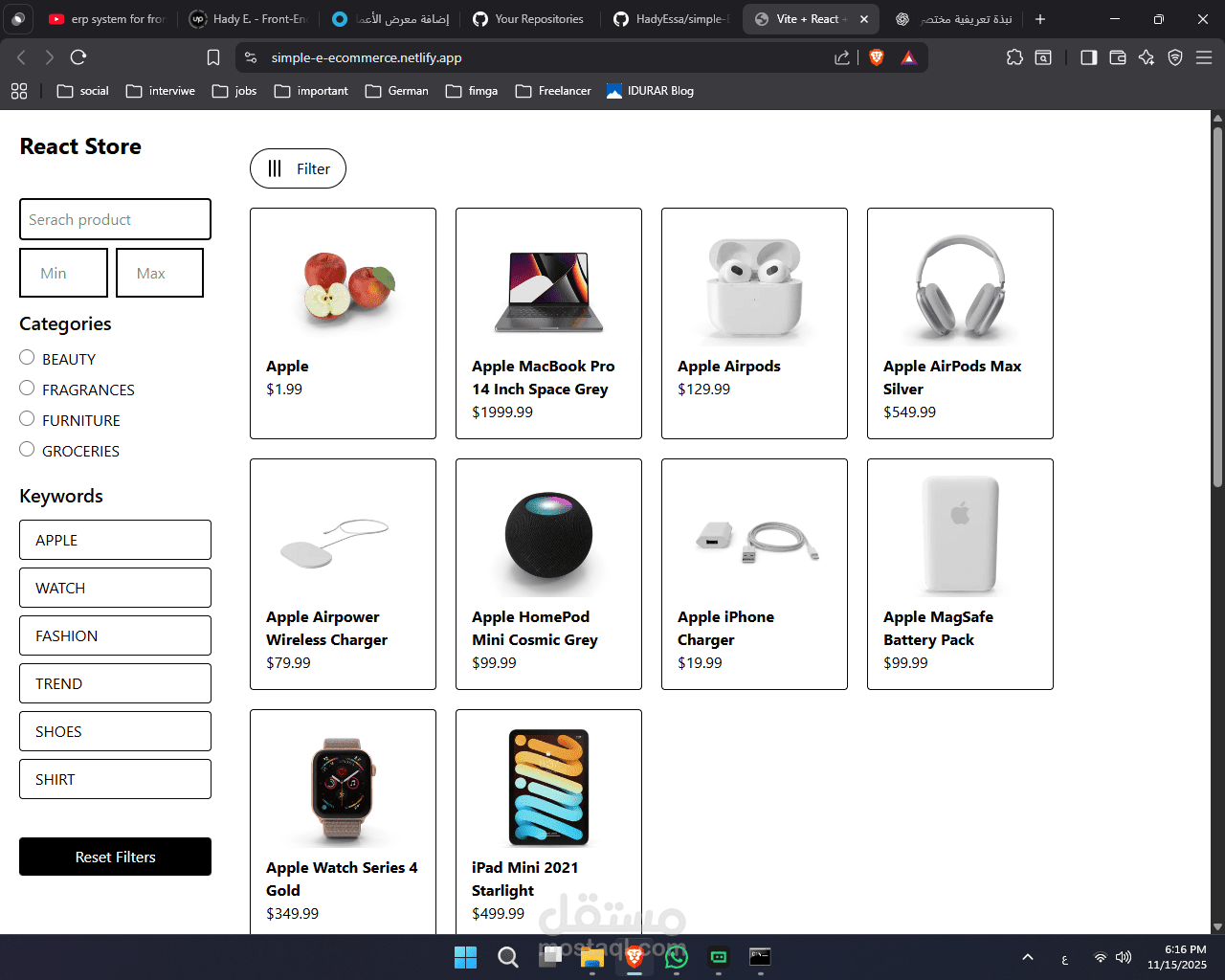Select the FRAGRANCES category radio

coord(27,388)
